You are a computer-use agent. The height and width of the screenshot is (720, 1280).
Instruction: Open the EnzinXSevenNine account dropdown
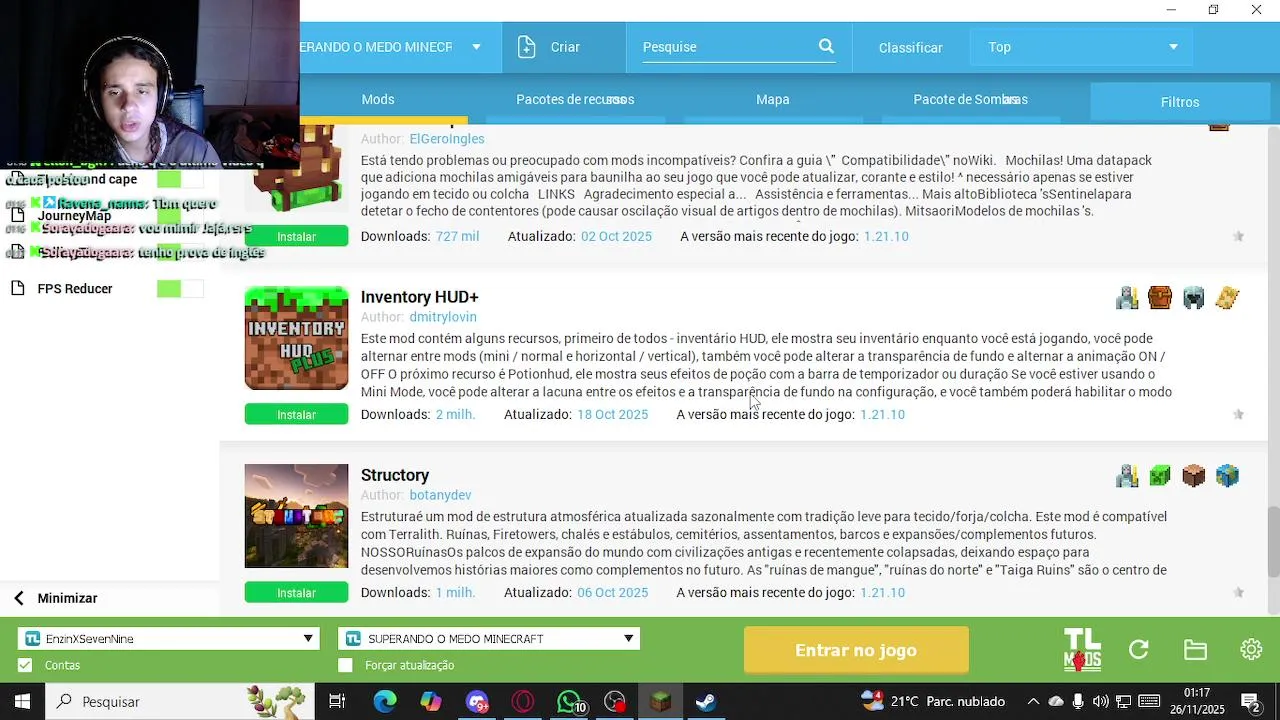169,638
